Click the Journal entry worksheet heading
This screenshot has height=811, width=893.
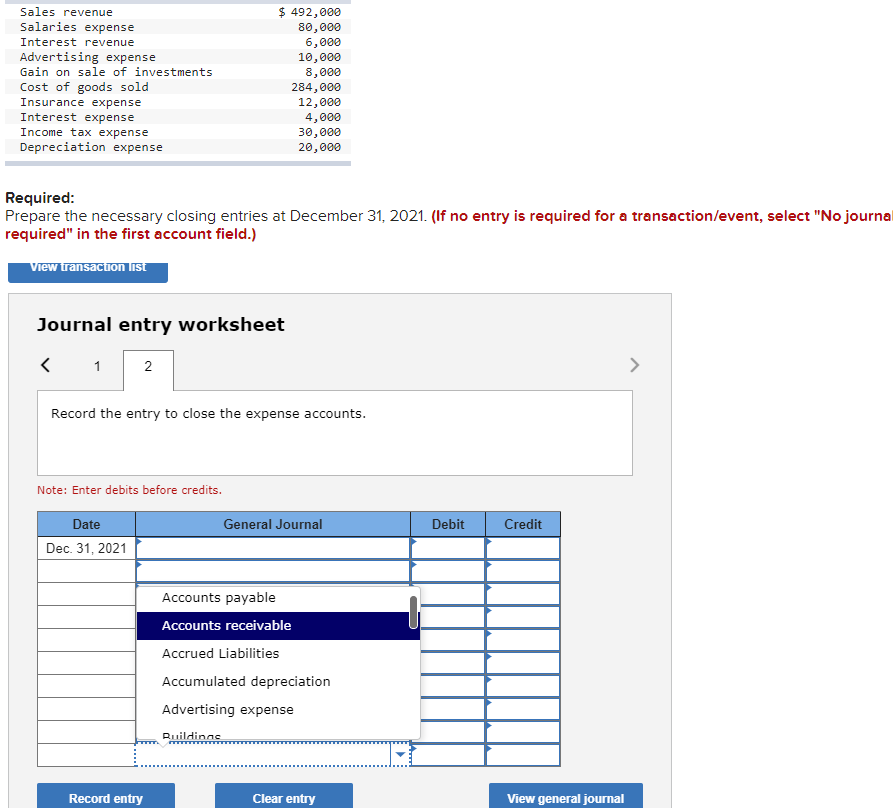tap(161, 325)
